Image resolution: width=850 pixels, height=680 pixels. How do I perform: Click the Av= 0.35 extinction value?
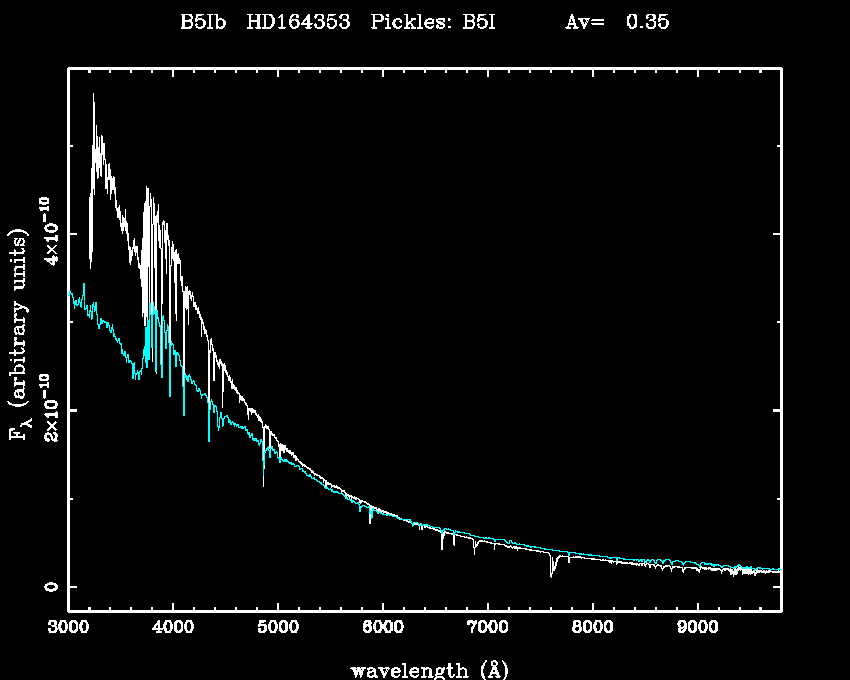tap(616, 23)
